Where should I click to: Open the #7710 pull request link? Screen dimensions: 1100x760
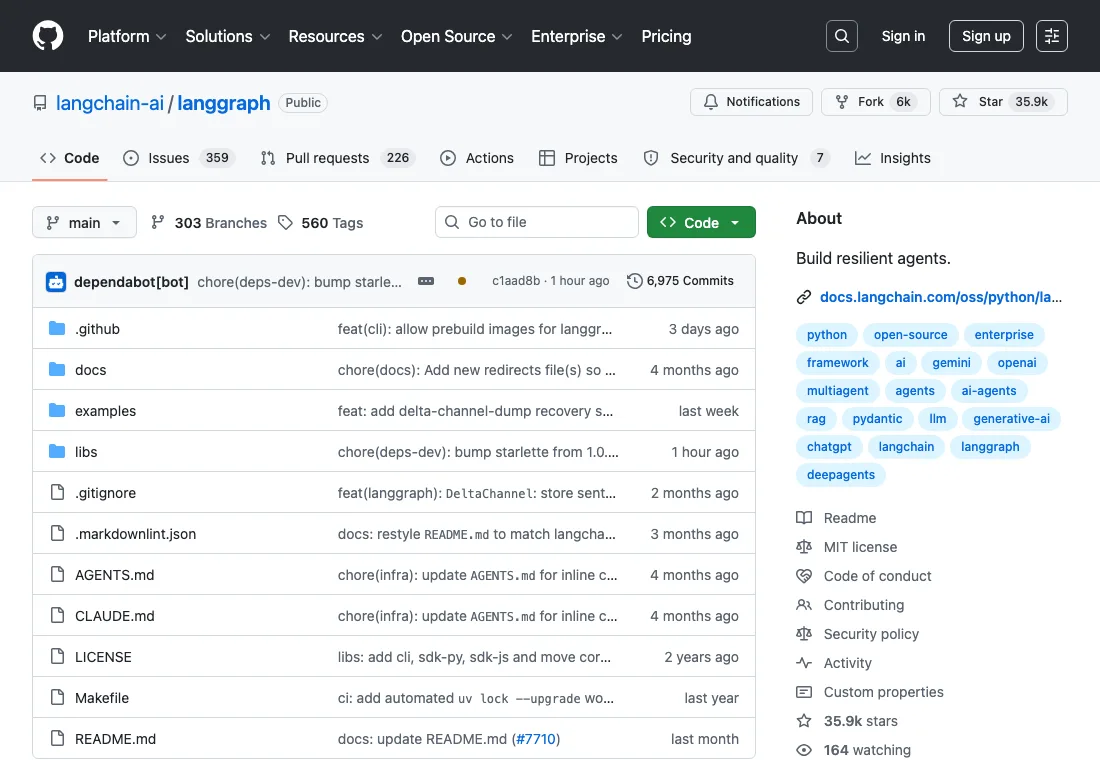535,739
